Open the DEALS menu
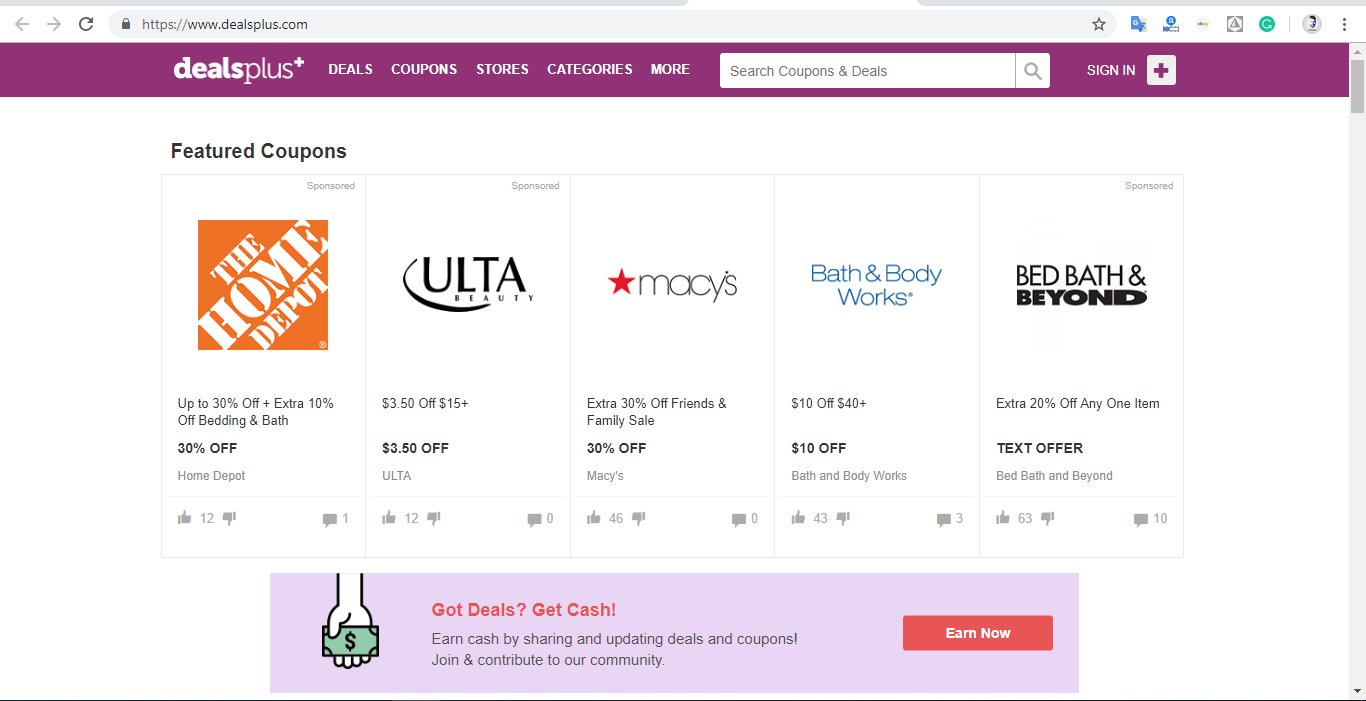Screen dimensions: 1366x701 click(350, 69)
